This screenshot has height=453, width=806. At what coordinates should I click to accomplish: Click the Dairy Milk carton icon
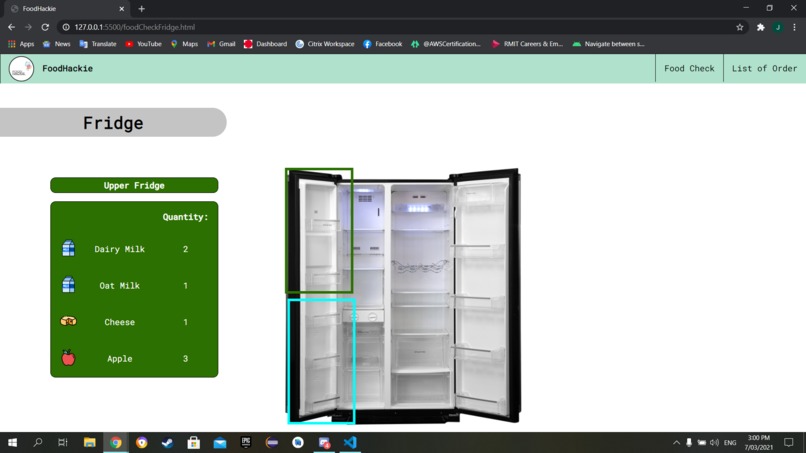coord(68,248)
